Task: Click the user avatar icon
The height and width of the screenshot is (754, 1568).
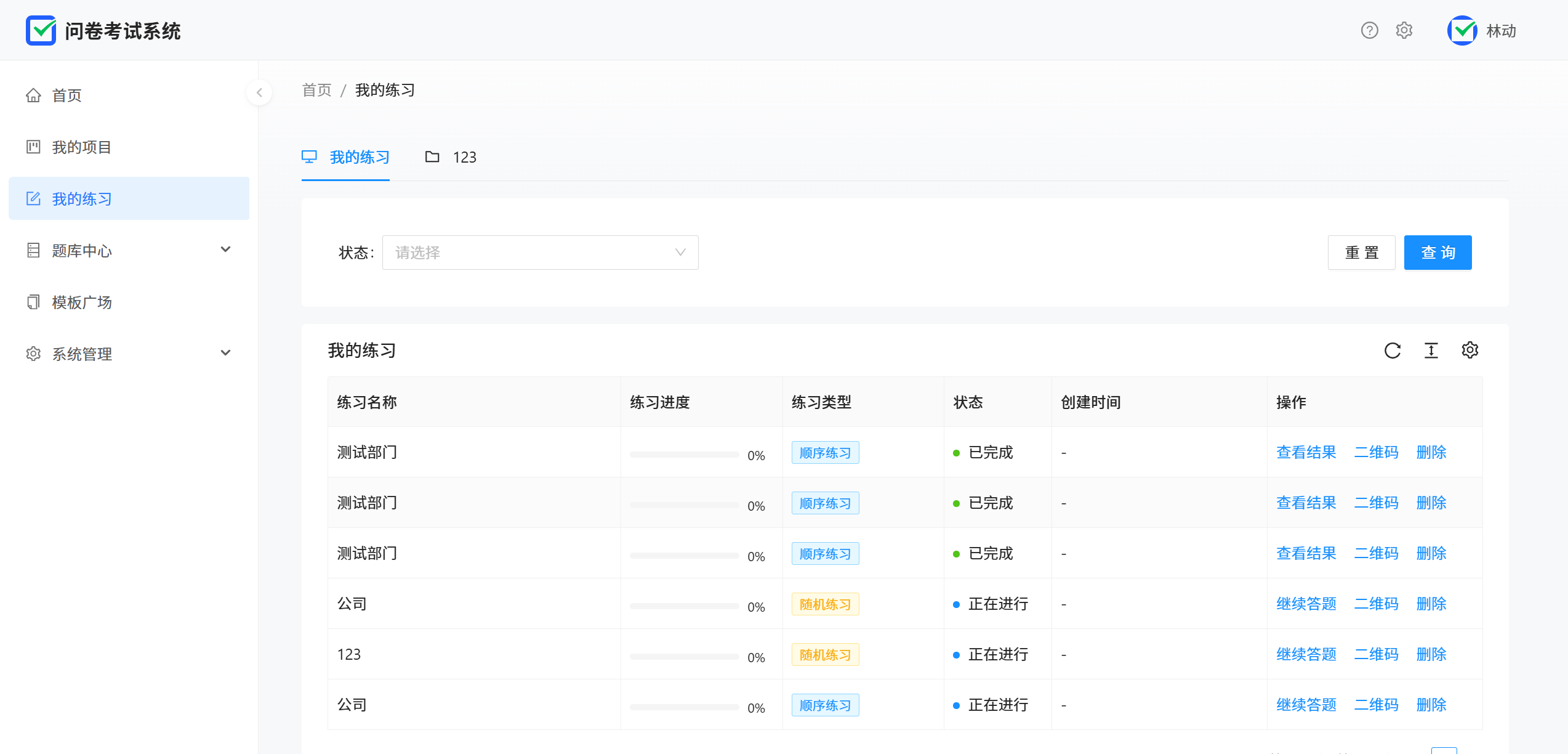Action: point(1462,30)
